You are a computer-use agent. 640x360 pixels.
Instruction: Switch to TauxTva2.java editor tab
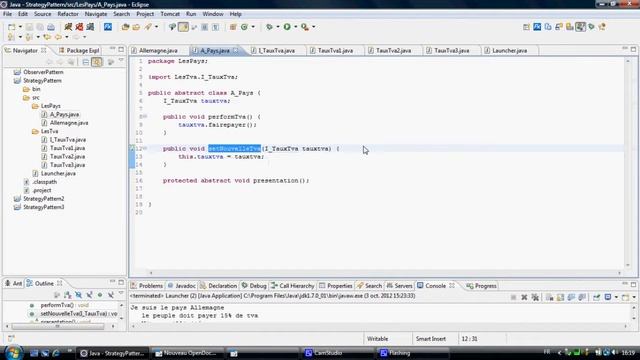pyautogui.click(x=393, y=51)
